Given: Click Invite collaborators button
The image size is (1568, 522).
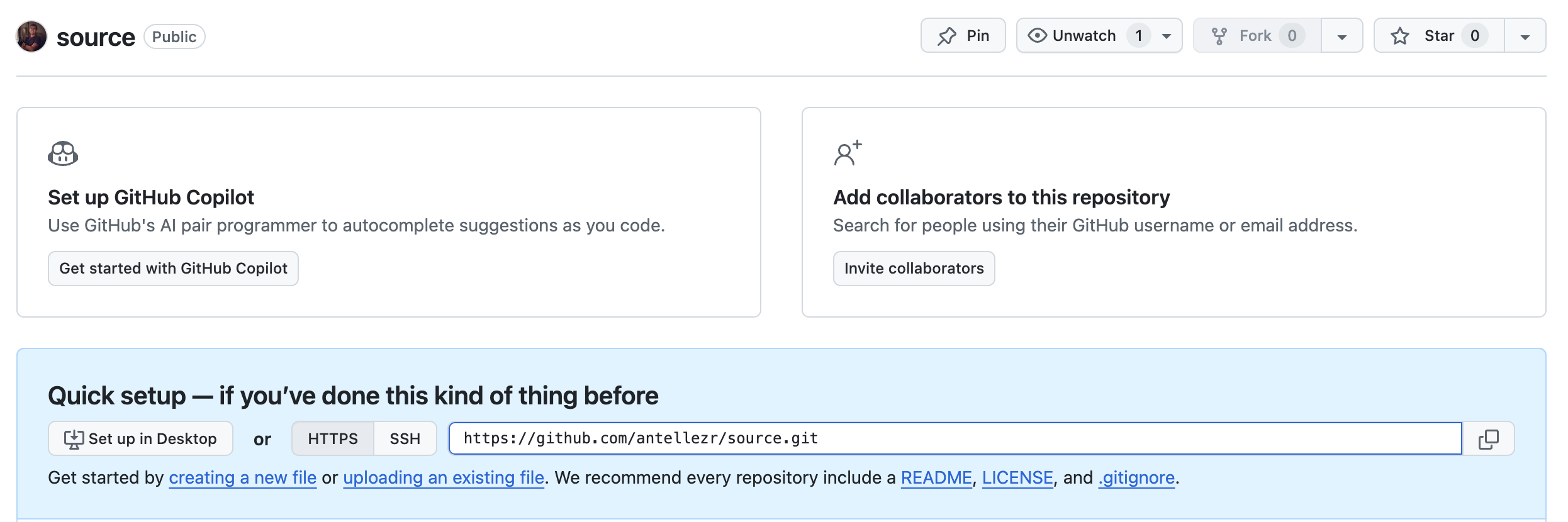Looking at the screenshot, I should point(914,269).
